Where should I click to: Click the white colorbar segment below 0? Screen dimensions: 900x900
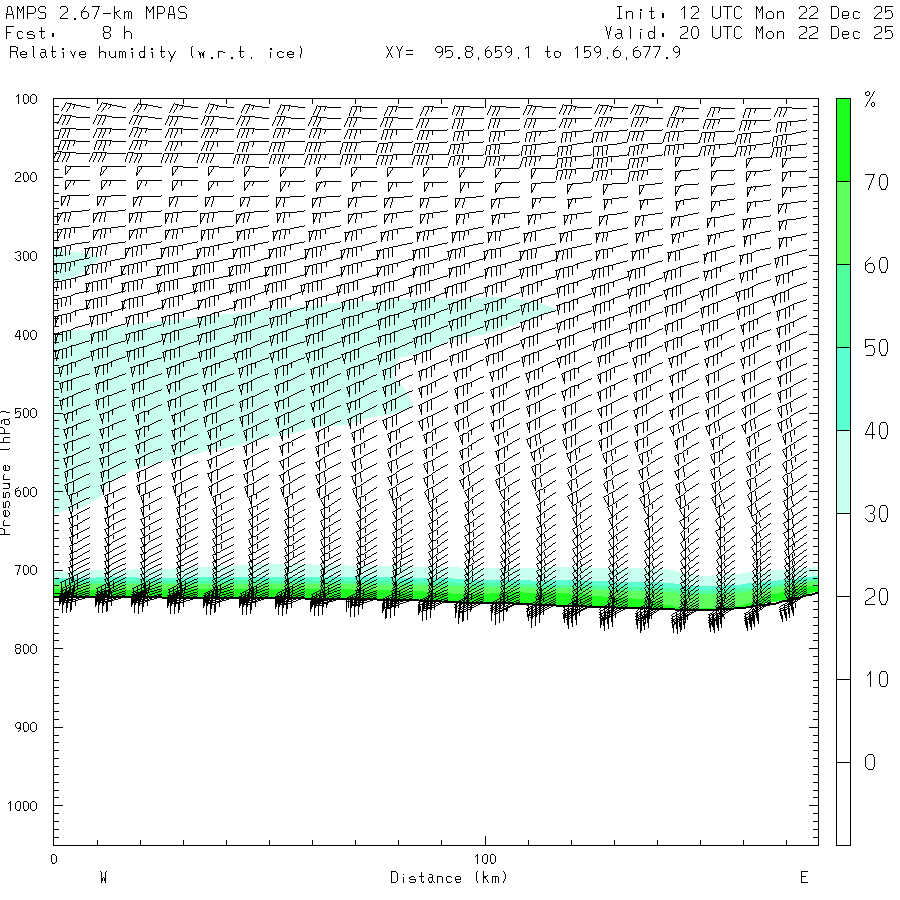(843, 804)
